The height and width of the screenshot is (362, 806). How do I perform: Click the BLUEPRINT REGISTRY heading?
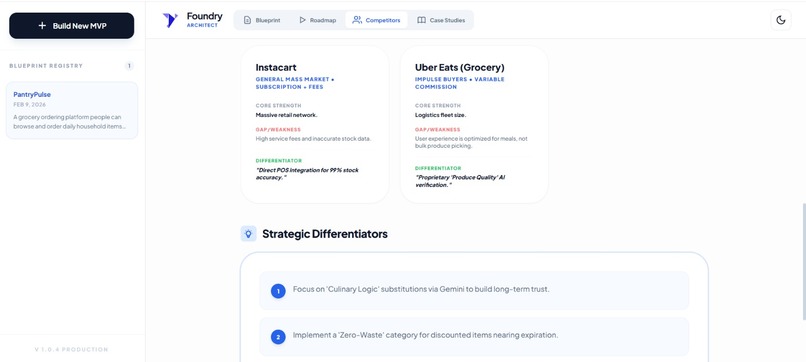pyautogui.click(x=46, y=66)
